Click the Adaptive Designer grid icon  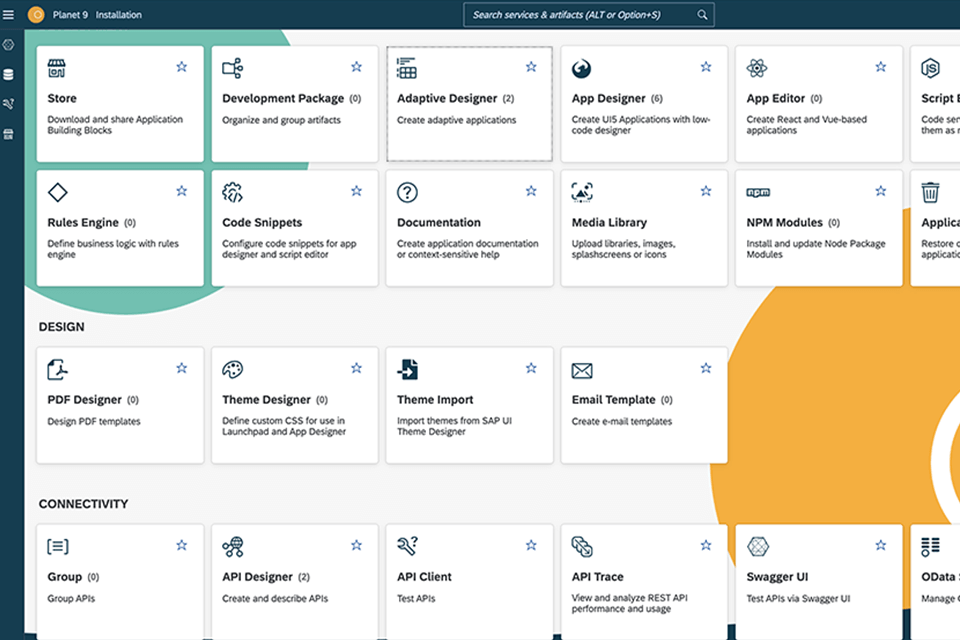[407, 68]
